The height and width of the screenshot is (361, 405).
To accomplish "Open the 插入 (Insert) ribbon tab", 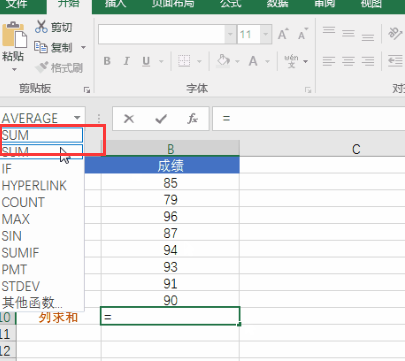I will pyautogui.click(x=116, y=4).
